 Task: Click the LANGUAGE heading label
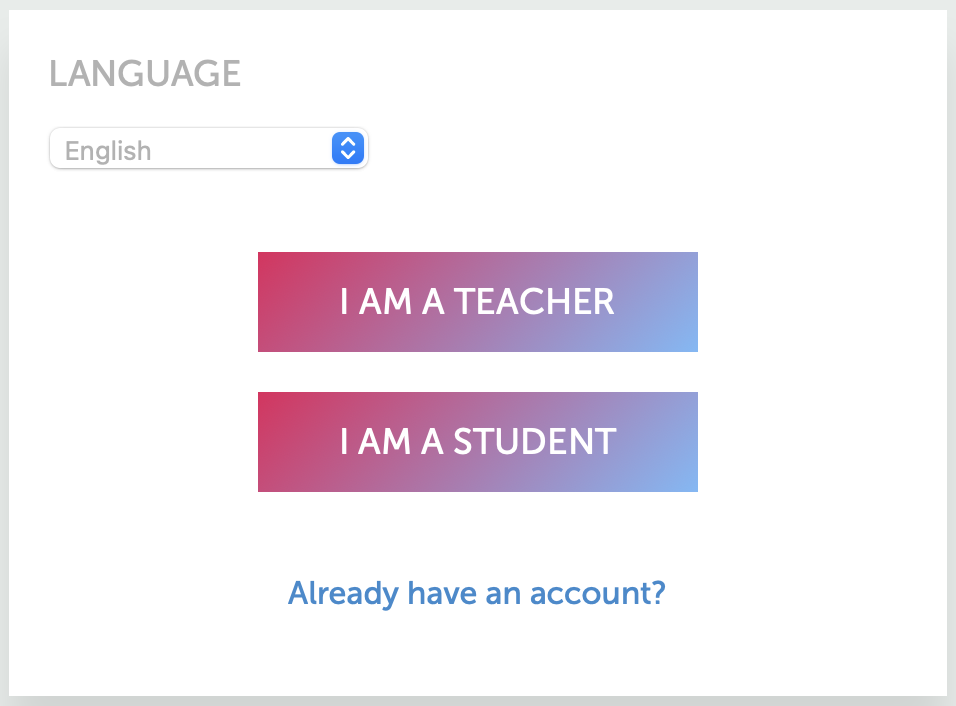pos(145,74)
